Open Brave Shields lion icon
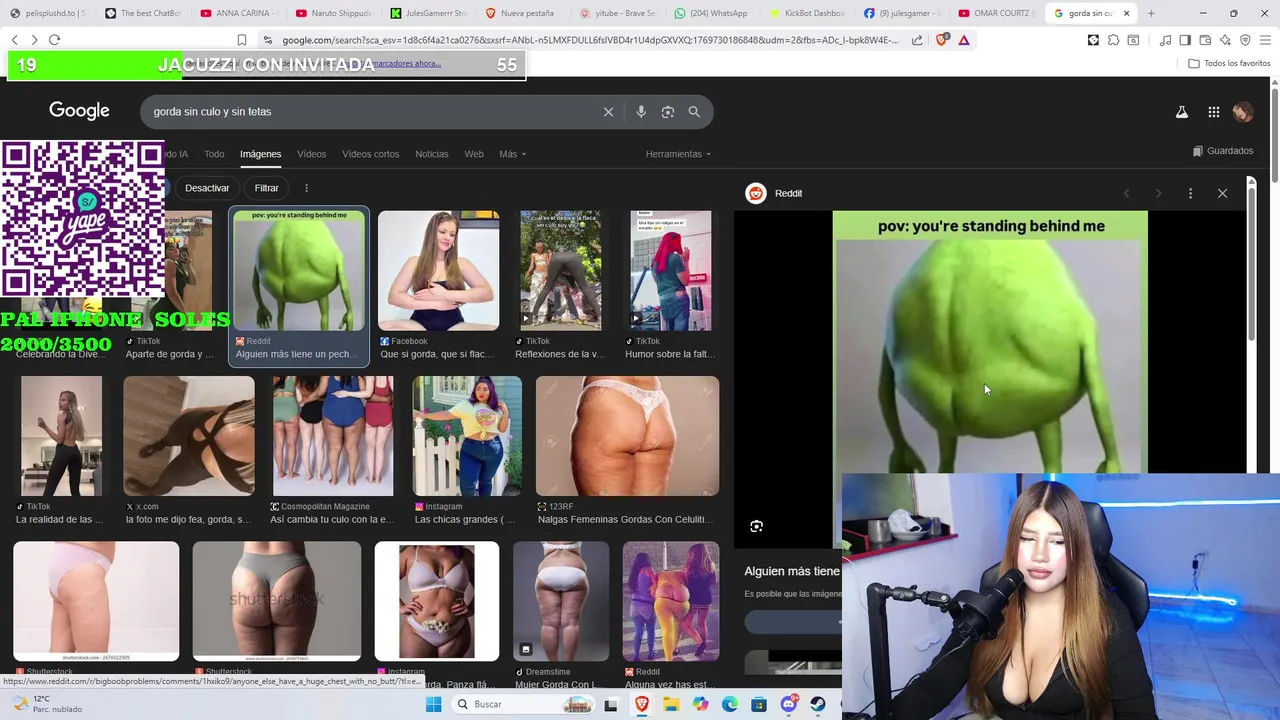 (x=942, y=40)
